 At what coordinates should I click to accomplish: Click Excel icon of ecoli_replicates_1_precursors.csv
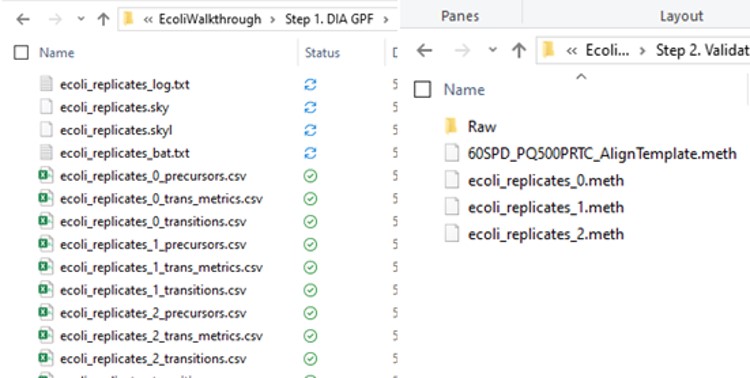(x=45, y=245)
